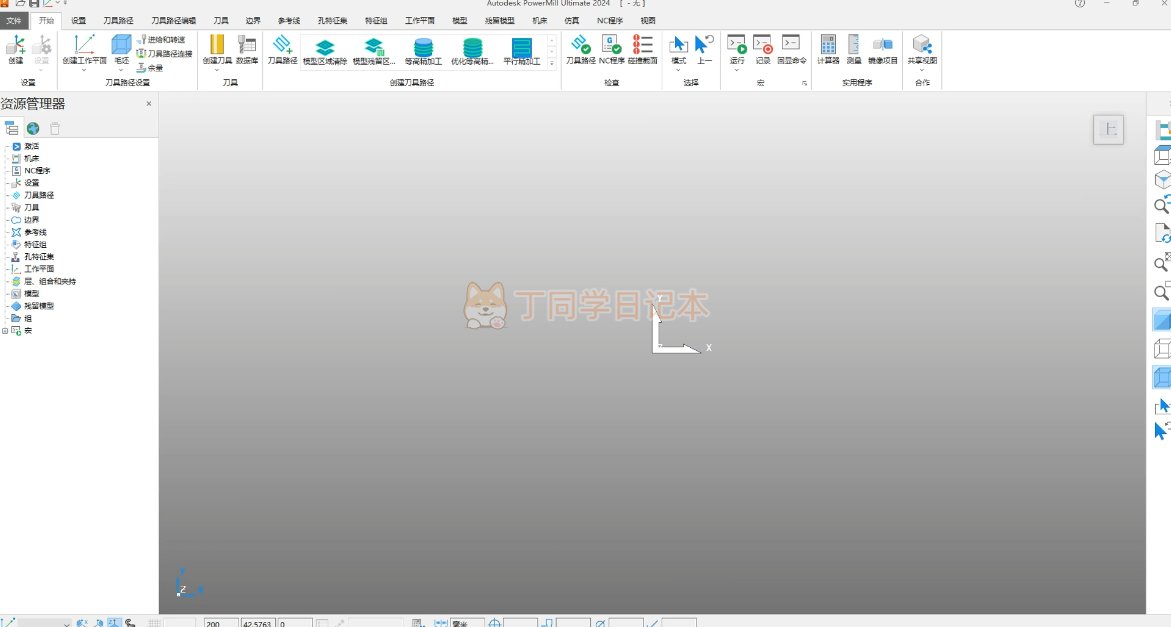The width and height of the screenshot is (1171, 627).
Task: Select 残留模型 in explorer tree
Action: click(38, 305)
